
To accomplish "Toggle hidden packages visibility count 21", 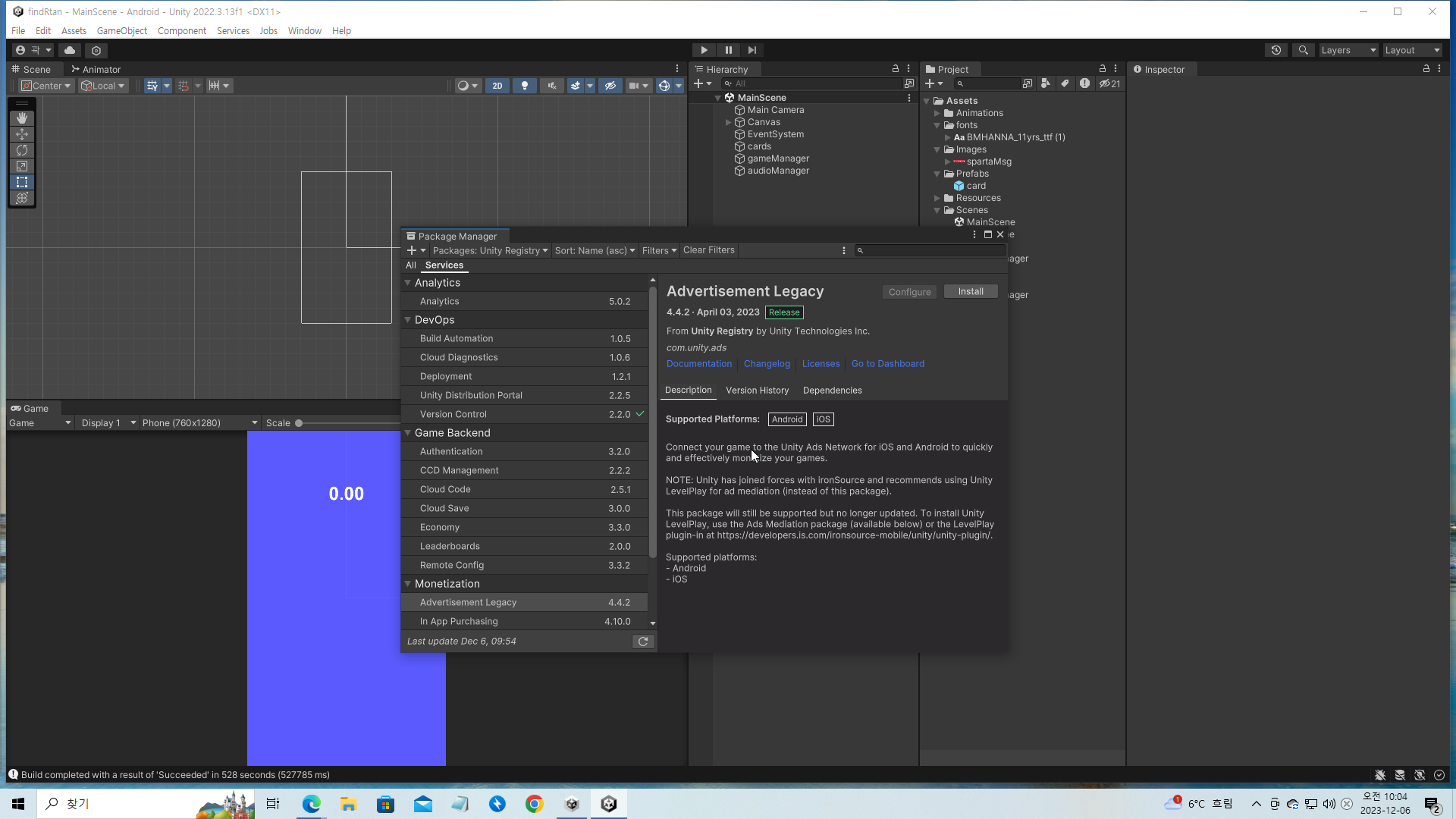I will coord(1110,83).
